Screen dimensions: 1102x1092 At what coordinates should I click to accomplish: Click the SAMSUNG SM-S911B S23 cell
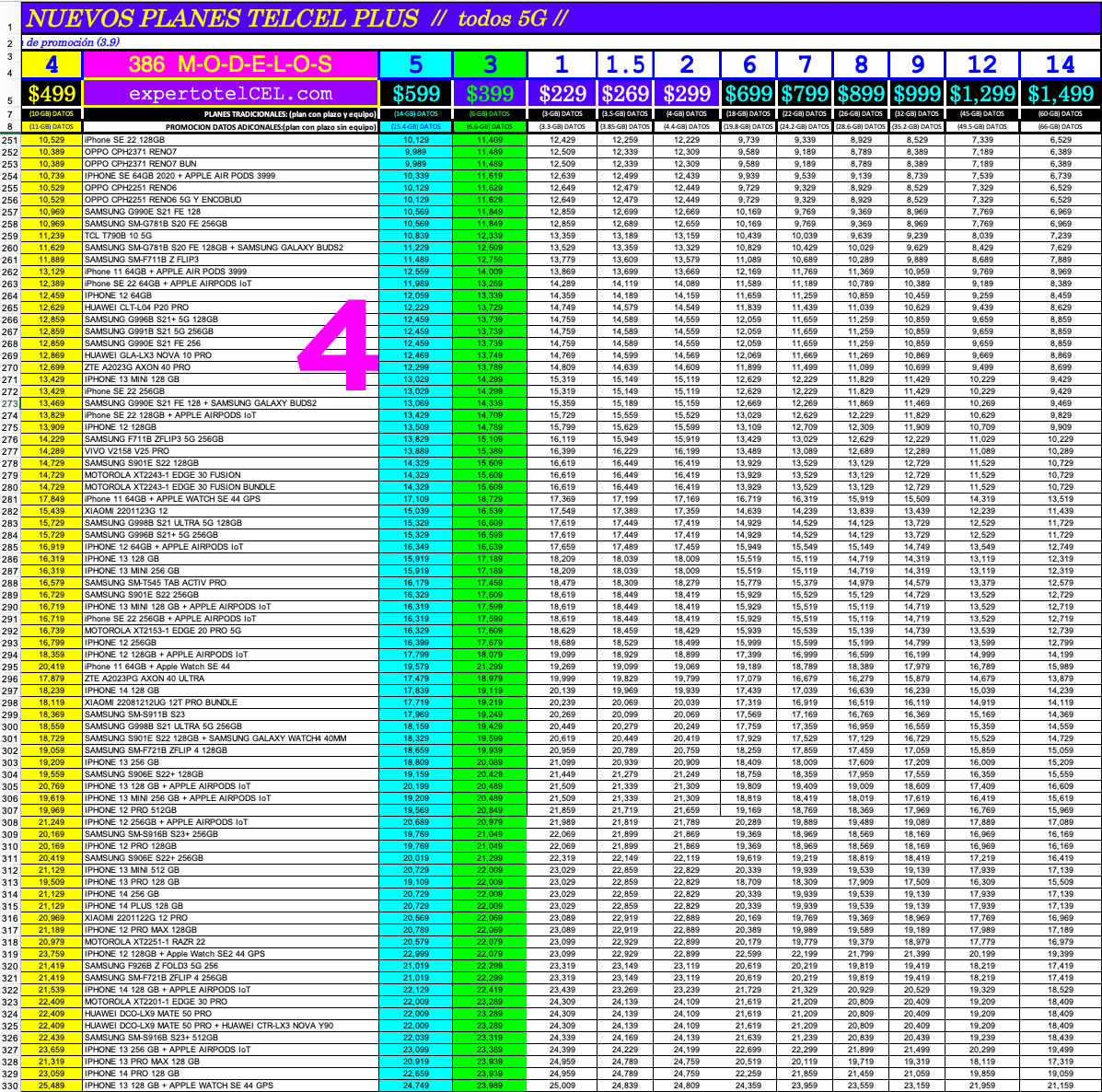[230, 714]
